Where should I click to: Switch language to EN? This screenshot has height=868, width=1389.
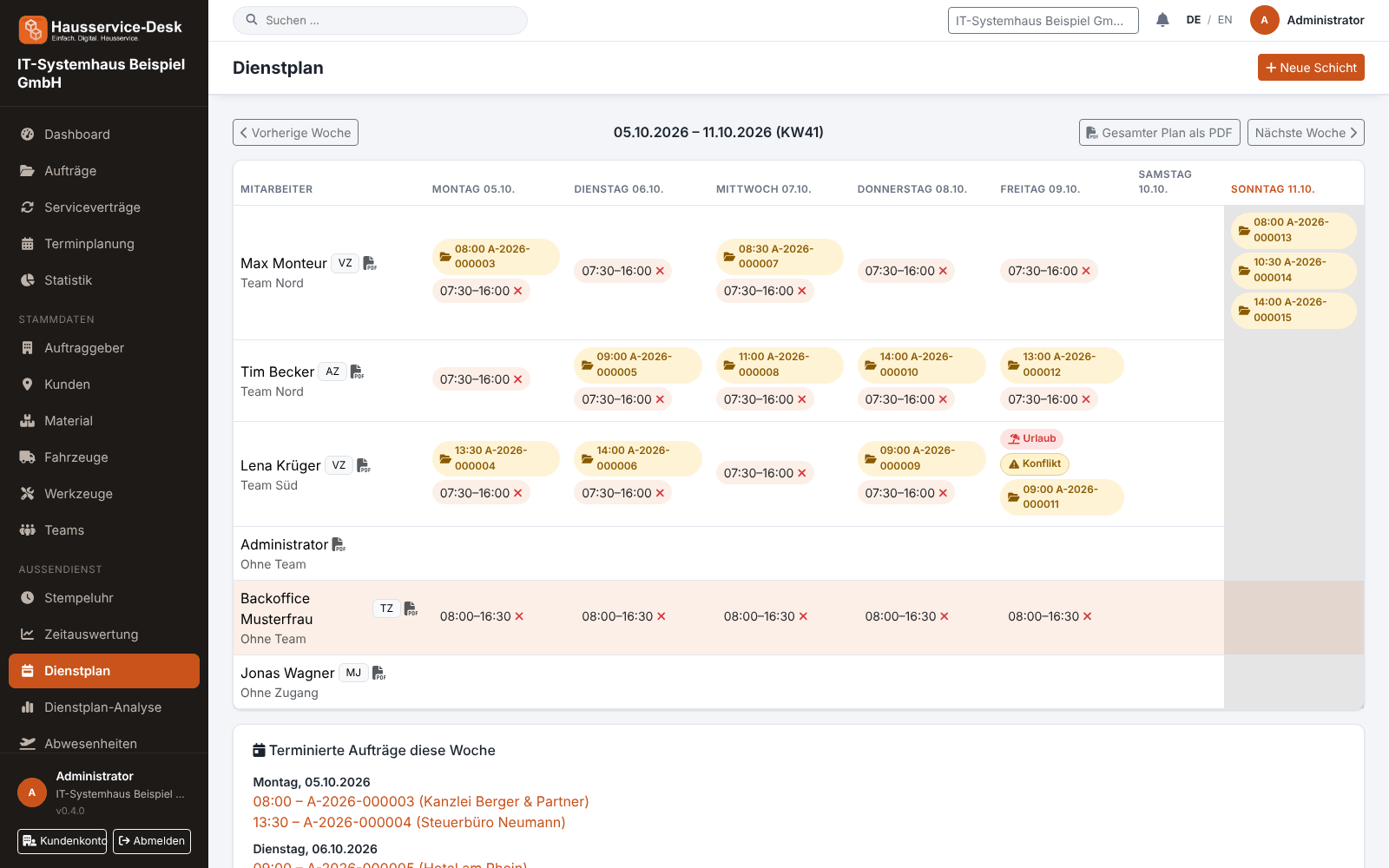click(1225, 20)
